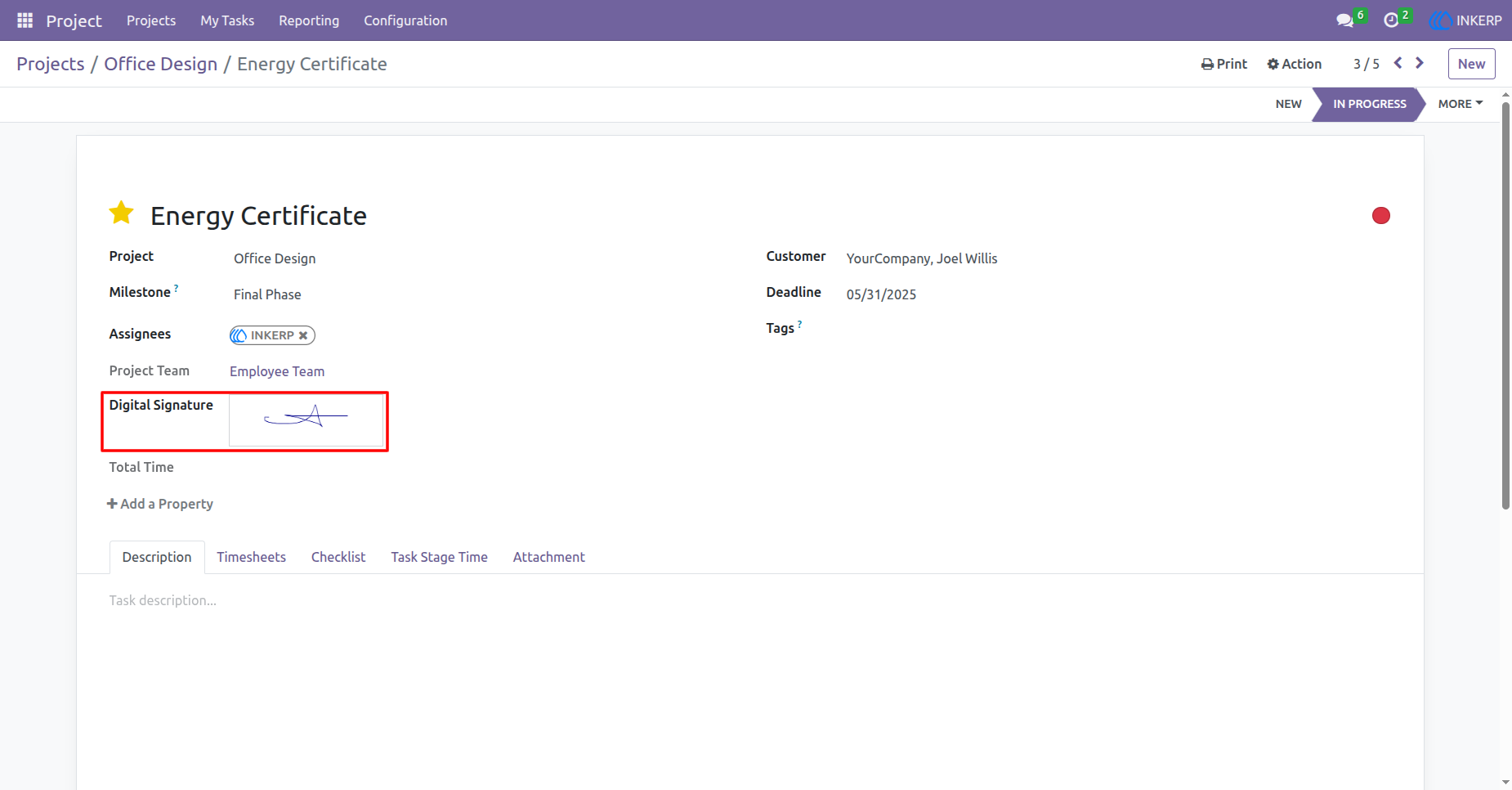Viewport: 1512px width, 790px height.
Task: Open the apps grid menu icon
Action: (x=25, y=20)
